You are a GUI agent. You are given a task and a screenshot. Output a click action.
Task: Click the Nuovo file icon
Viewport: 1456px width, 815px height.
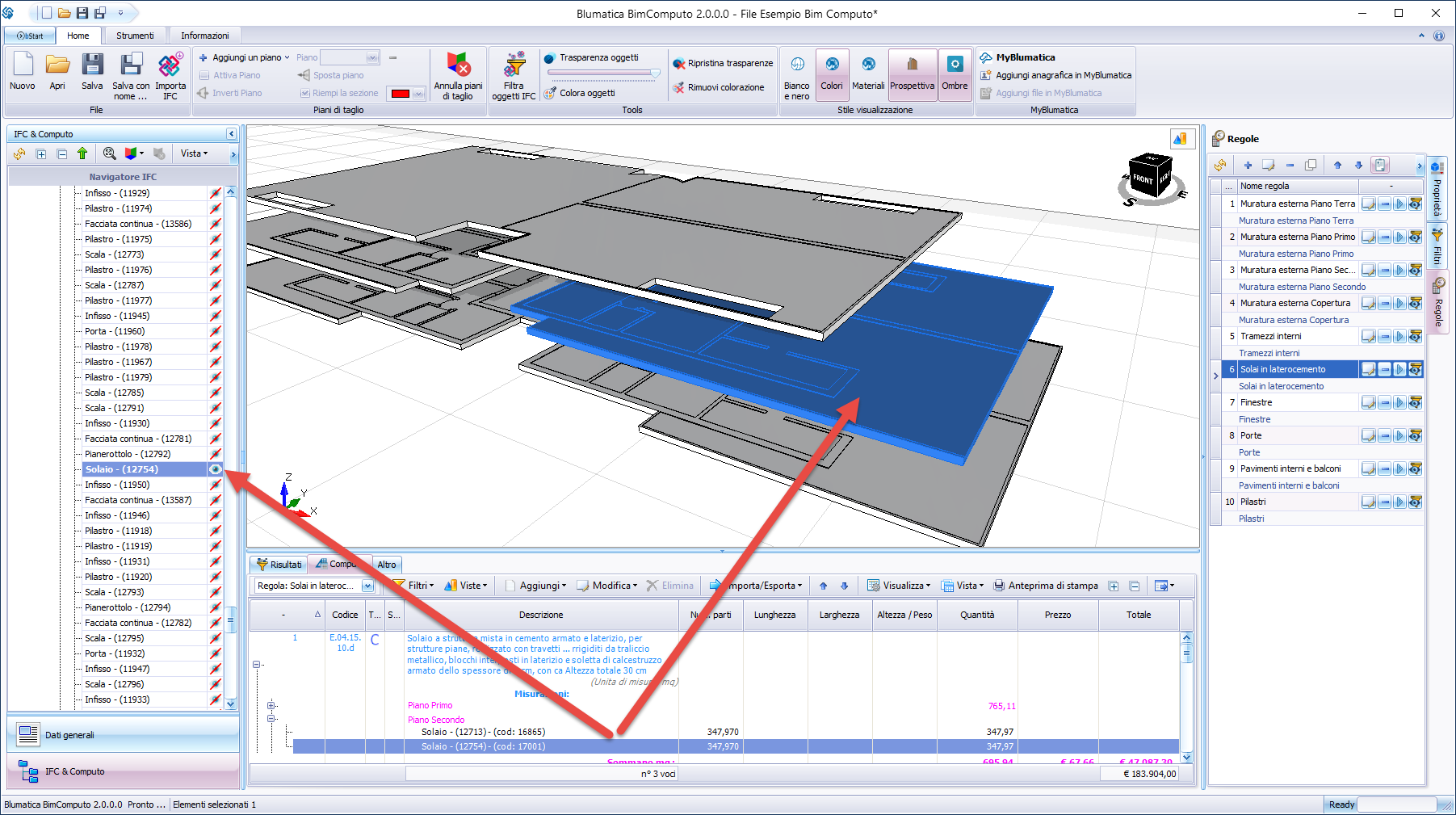click(23, 73)
